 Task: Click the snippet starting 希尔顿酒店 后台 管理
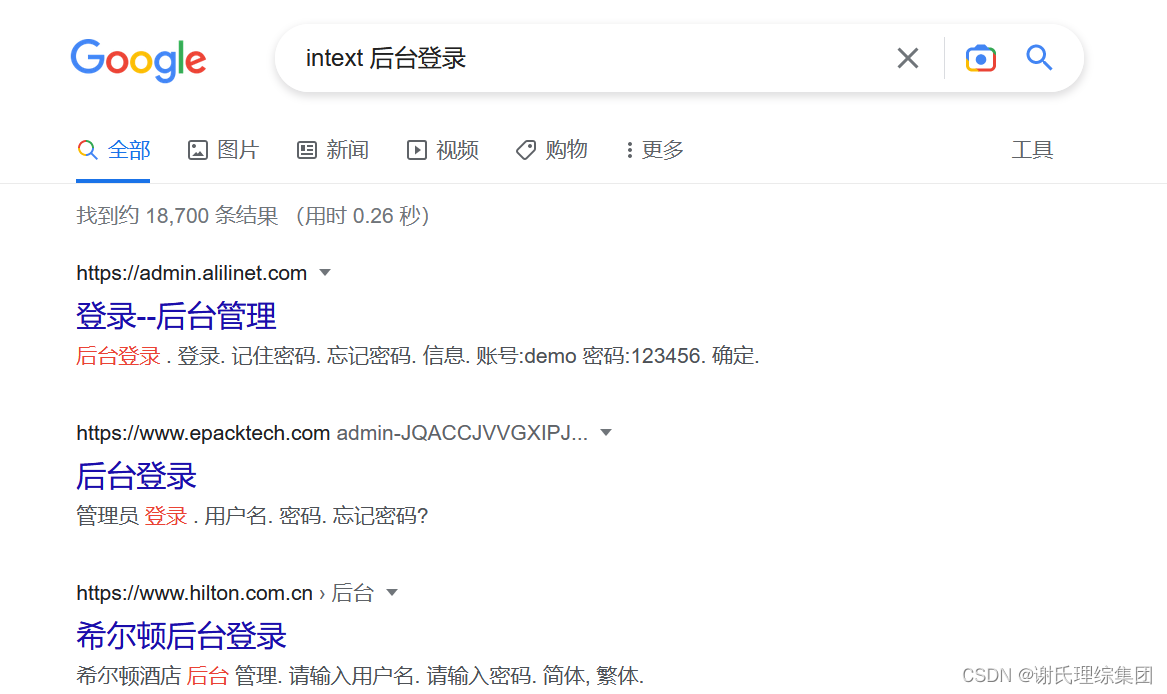click(360, 676)
